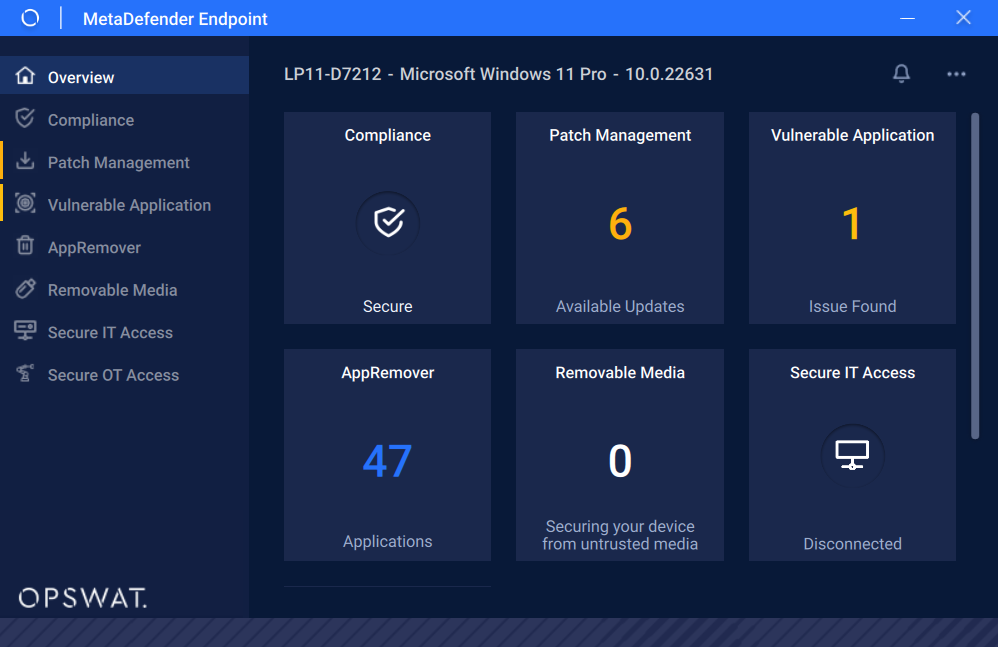Screen dimensions: 998x647
Task: Minimize the MetaDefender Endpoint window
Action: click(x=907, y=18)
